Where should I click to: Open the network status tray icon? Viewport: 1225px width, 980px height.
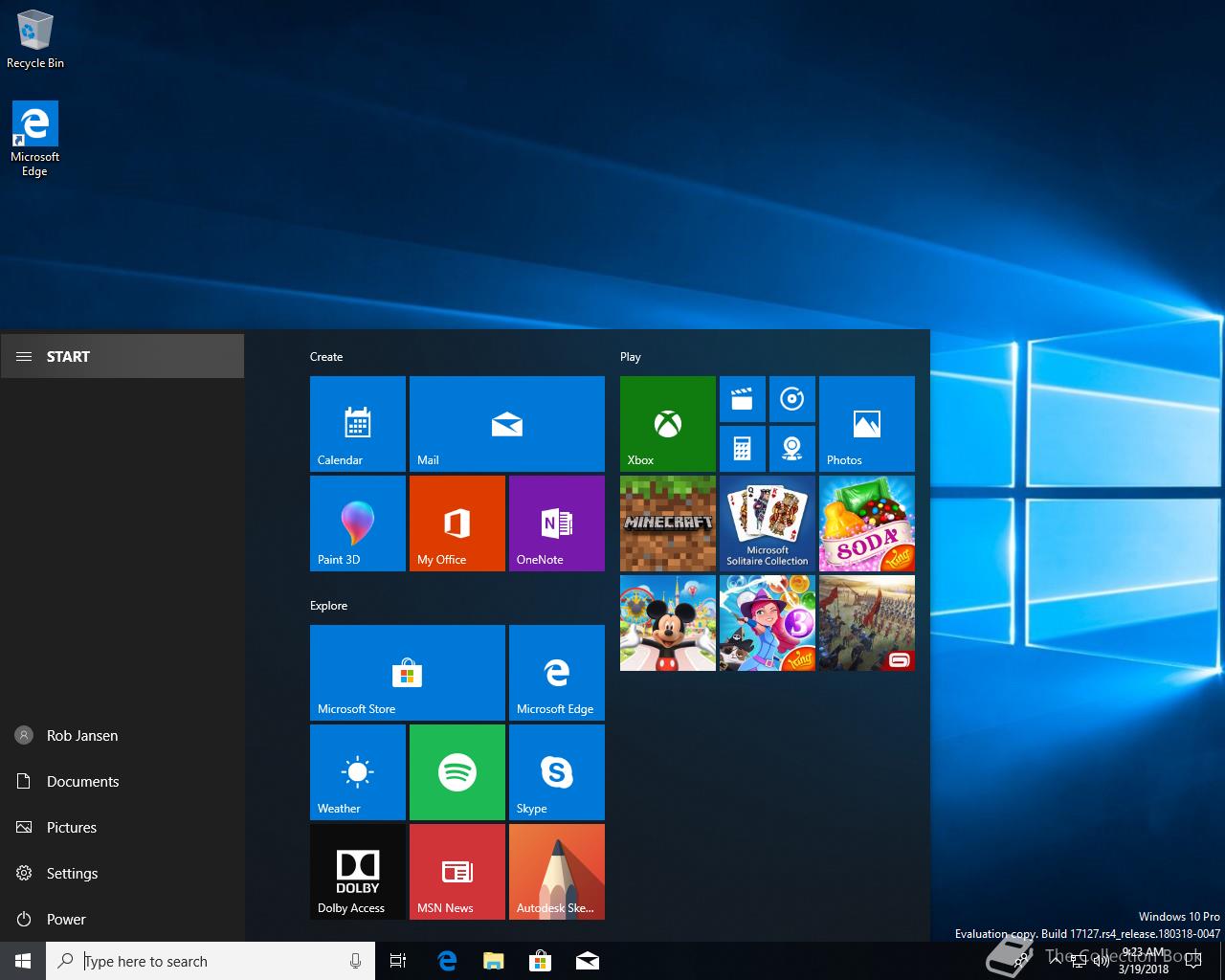(1079, 961)
